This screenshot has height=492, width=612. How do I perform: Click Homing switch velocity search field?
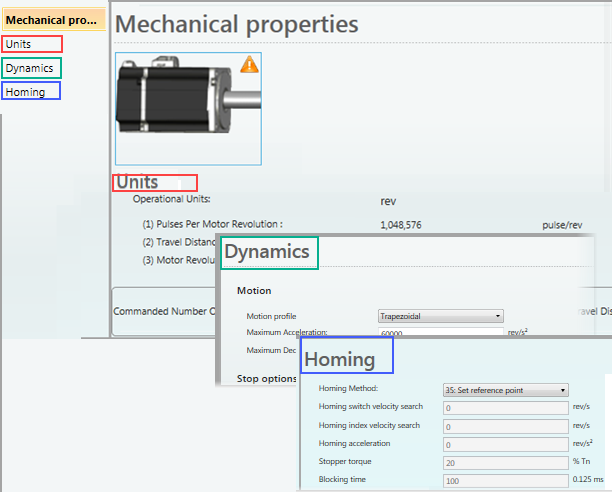506,408
